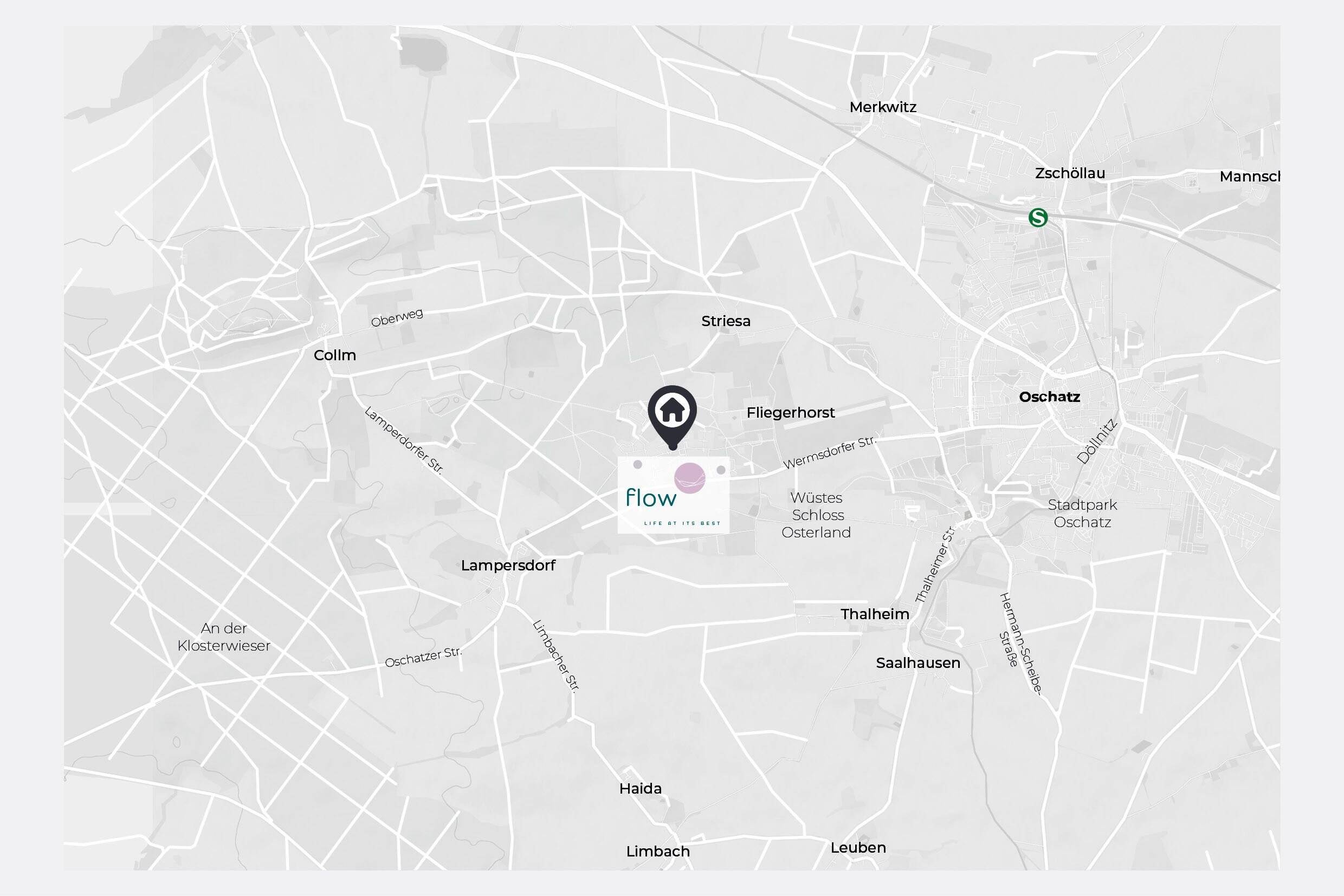Click the Thalheim place label
The width and height of the screenshot is (1344, 896).
(875, 614)
